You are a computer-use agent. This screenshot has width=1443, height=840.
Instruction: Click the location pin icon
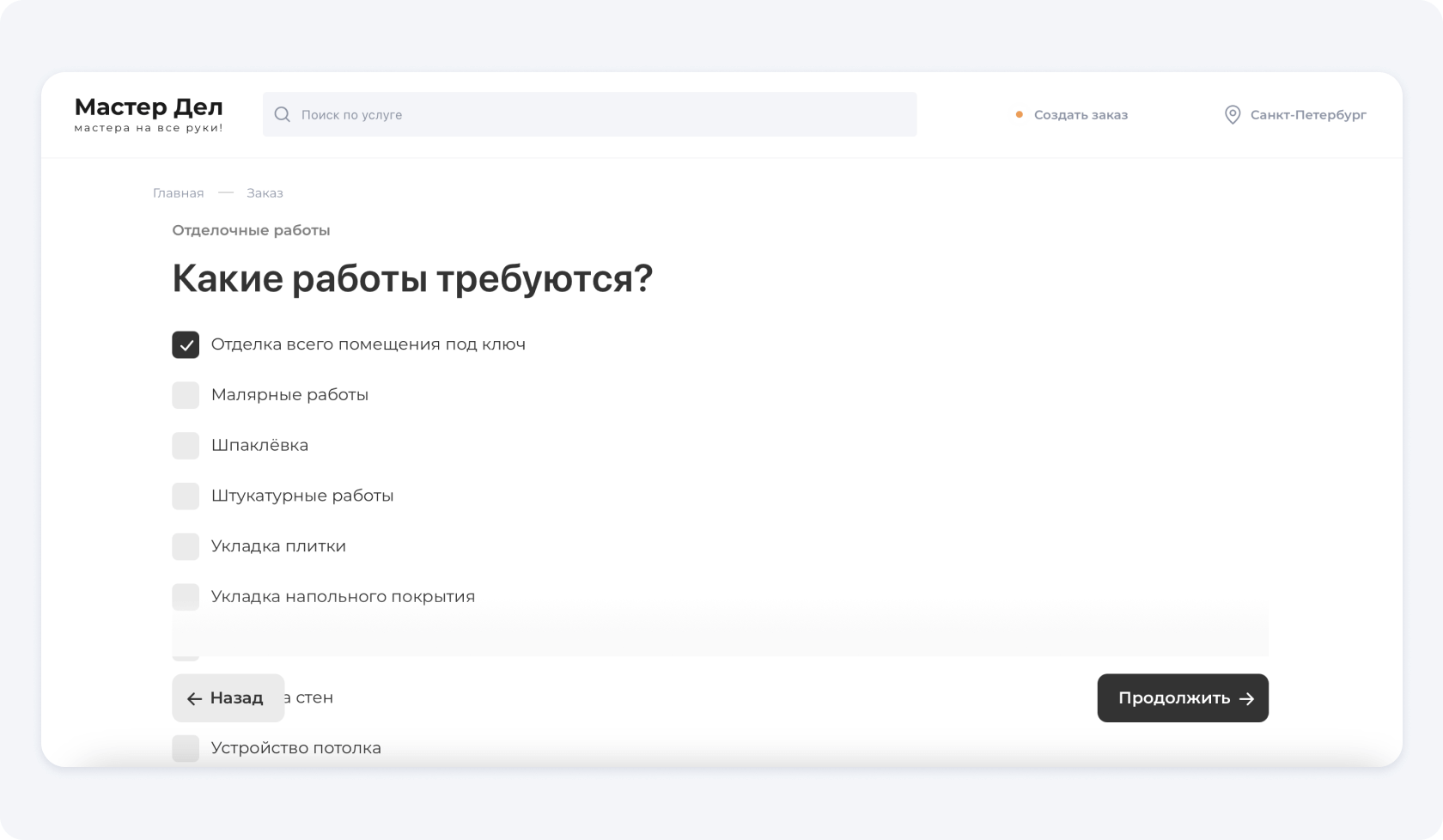tap(1232, 115)
